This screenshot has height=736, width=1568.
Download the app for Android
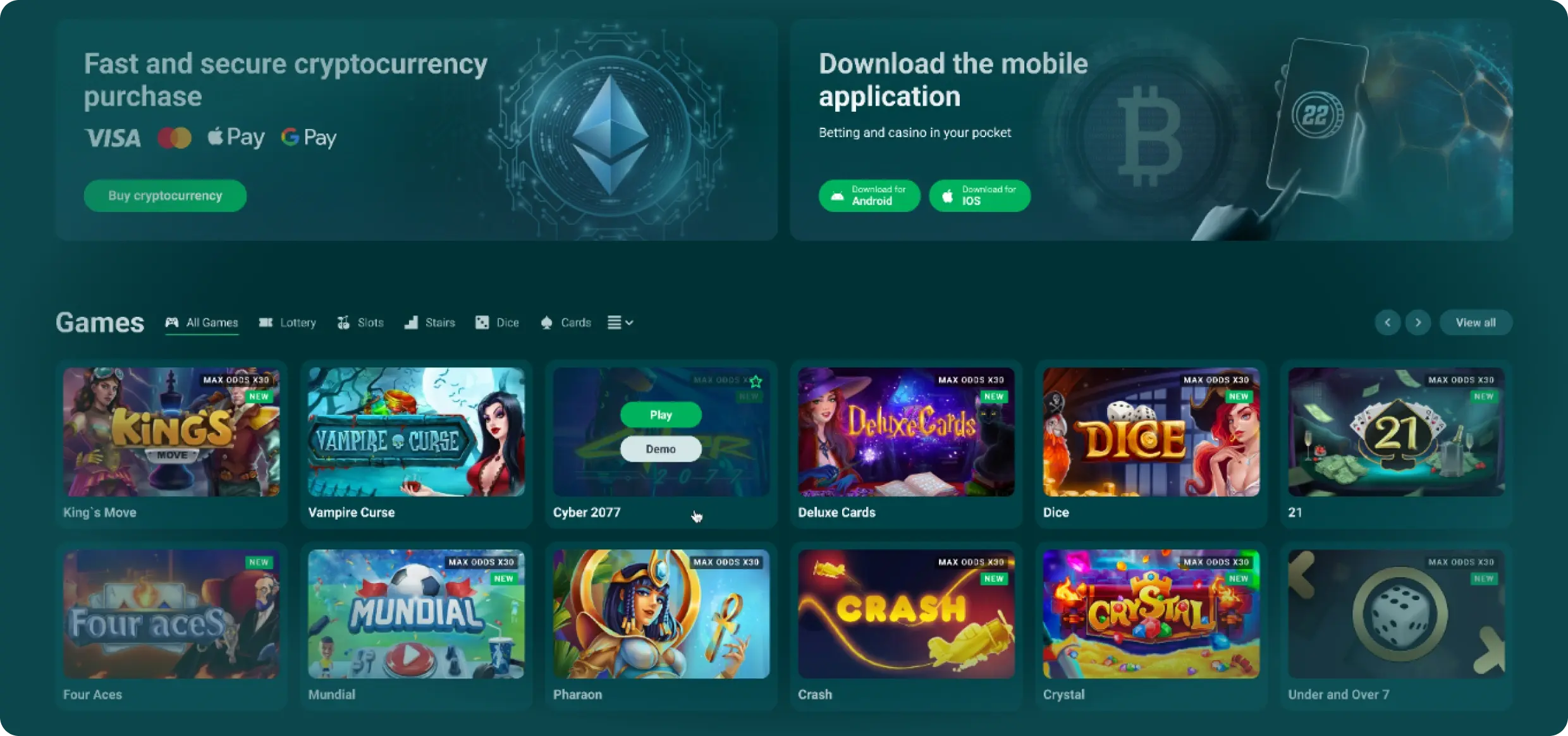[869, 195]
